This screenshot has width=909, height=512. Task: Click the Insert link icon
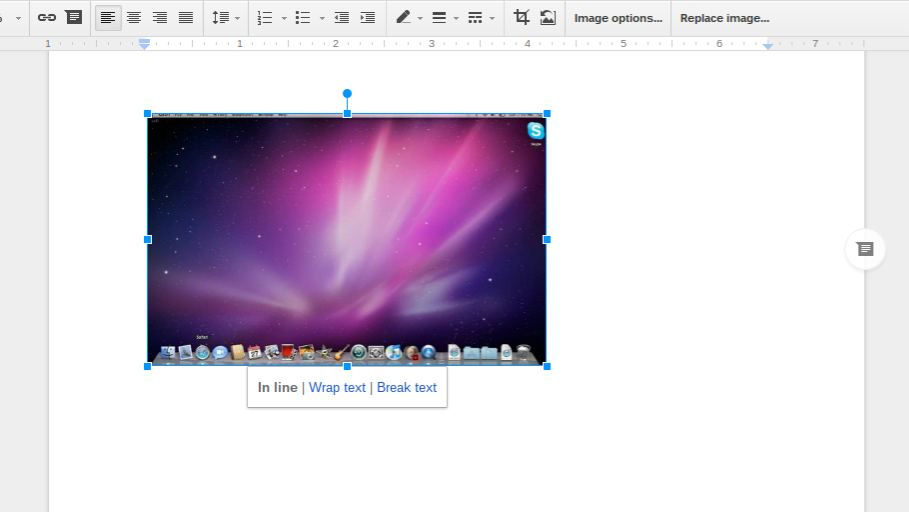(46, 17)
